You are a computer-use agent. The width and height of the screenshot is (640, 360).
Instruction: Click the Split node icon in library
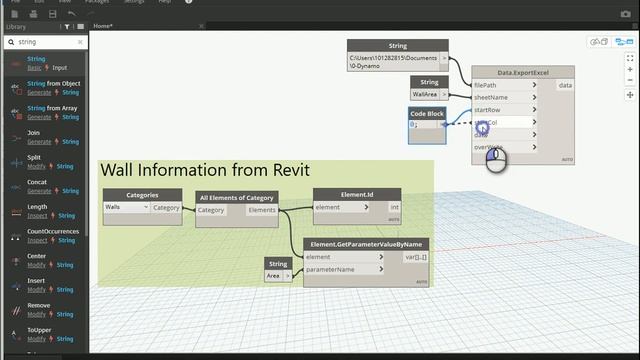pos(16,162)
